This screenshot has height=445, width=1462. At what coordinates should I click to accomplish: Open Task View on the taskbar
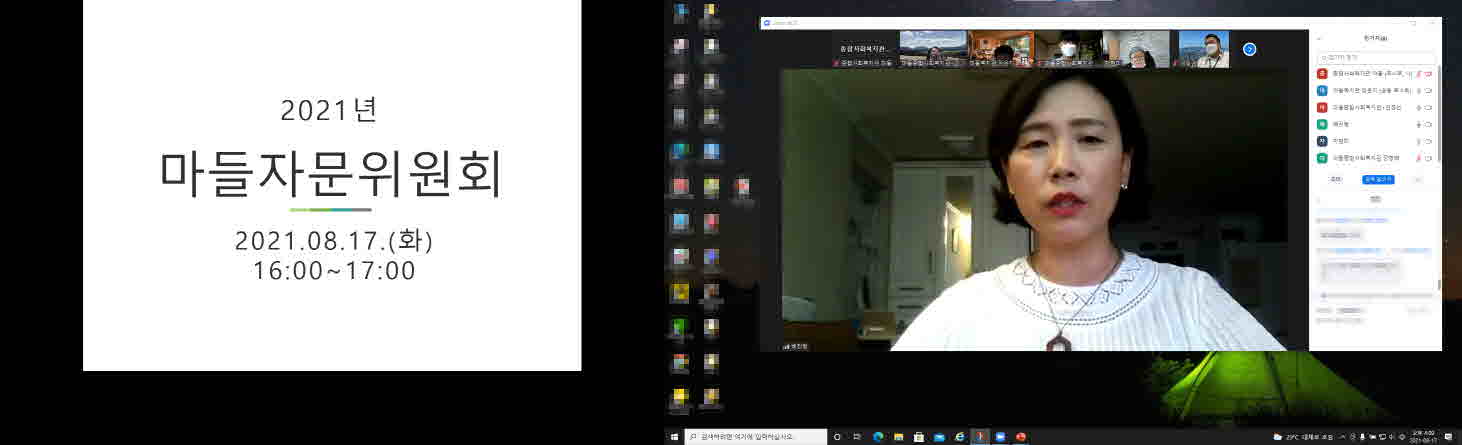click(x=857, y=437)
